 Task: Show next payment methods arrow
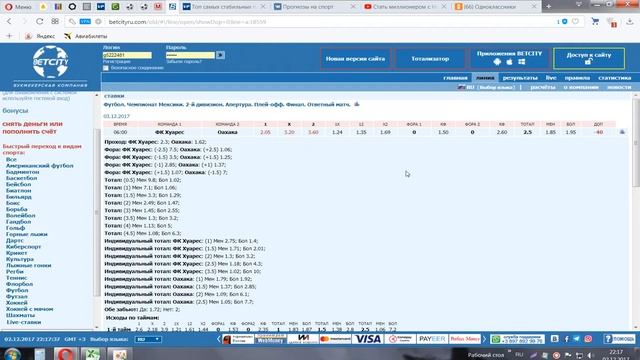484,339
